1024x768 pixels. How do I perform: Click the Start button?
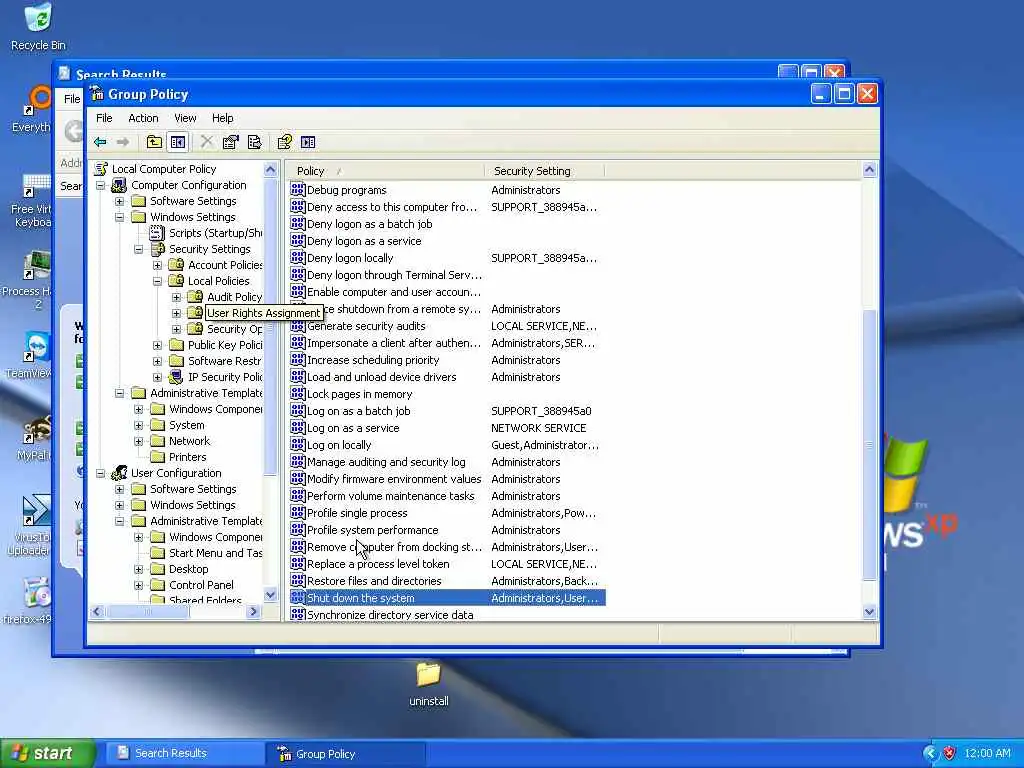[x=47, y=753]
